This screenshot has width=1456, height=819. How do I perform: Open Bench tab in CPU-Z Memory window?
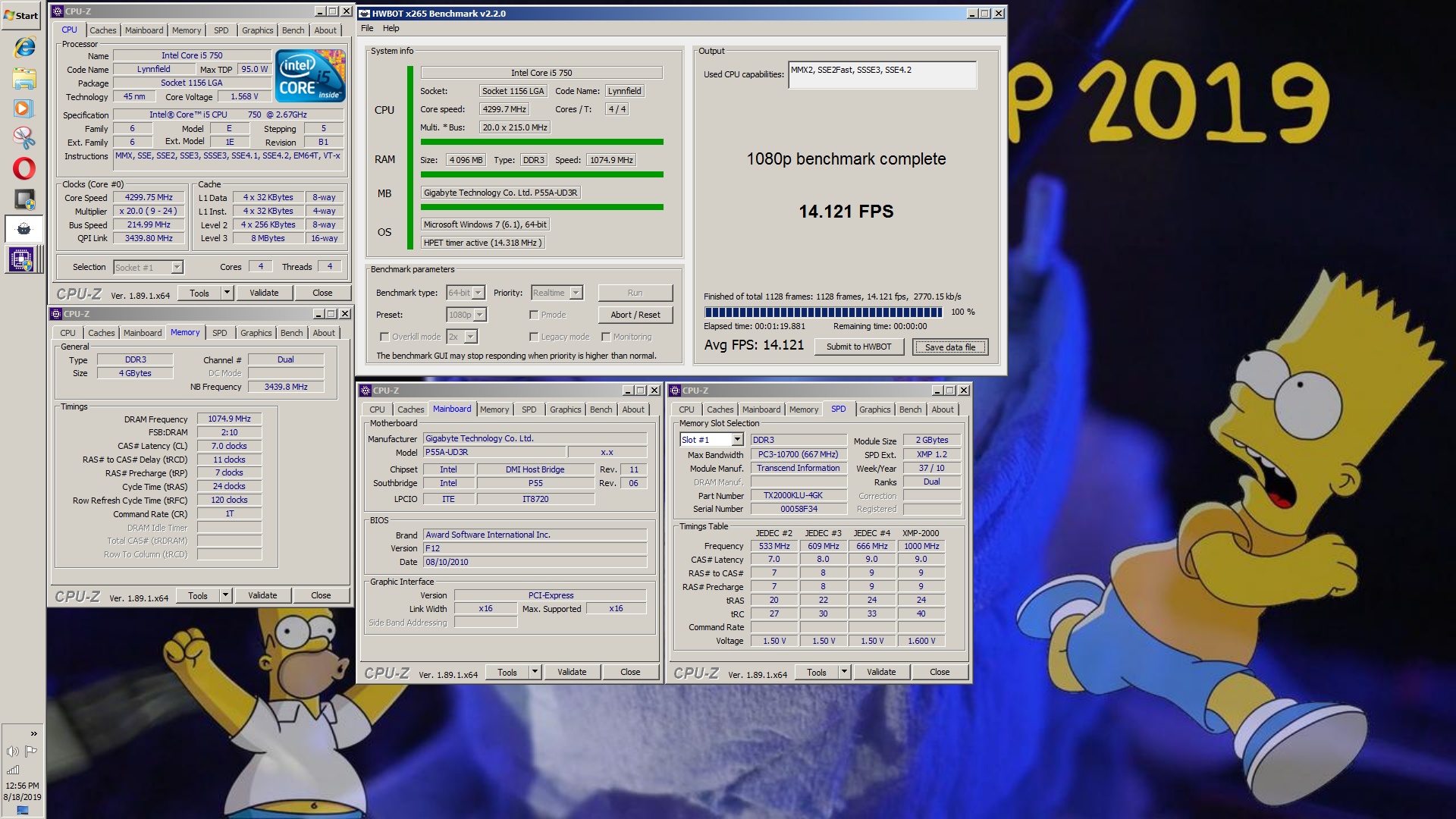(x=292, y=333)
